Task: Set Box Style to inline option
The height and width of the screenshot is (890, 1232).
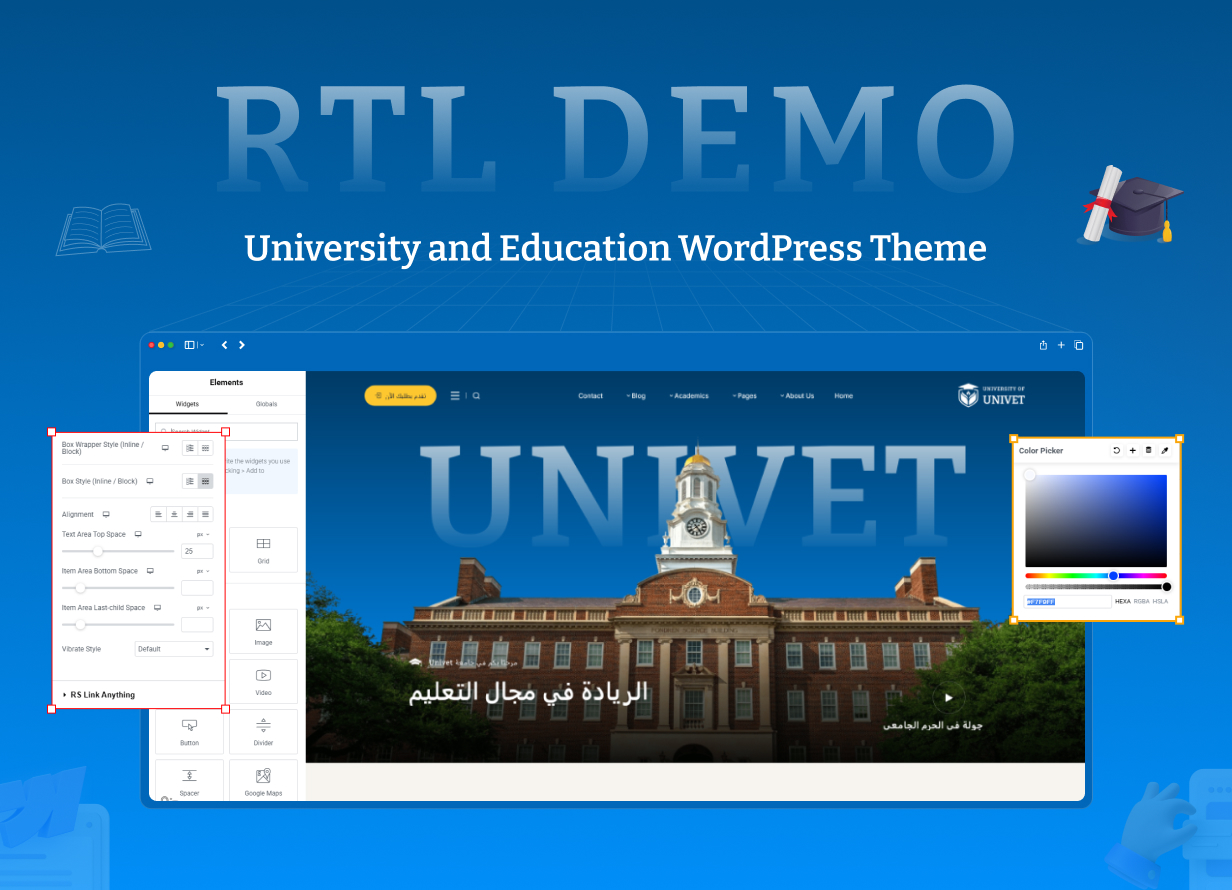Action: click(190, 481)
